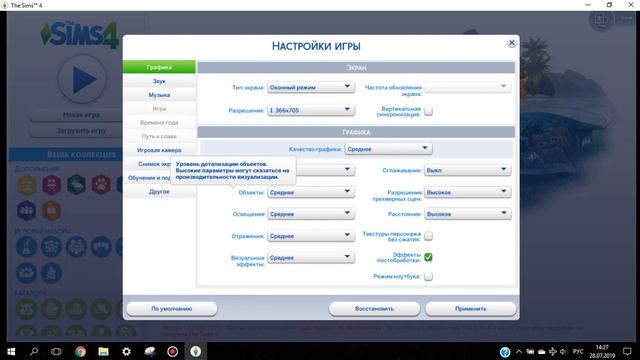
Task: Expand the Отражения dropdown
Action: (311, 236)
